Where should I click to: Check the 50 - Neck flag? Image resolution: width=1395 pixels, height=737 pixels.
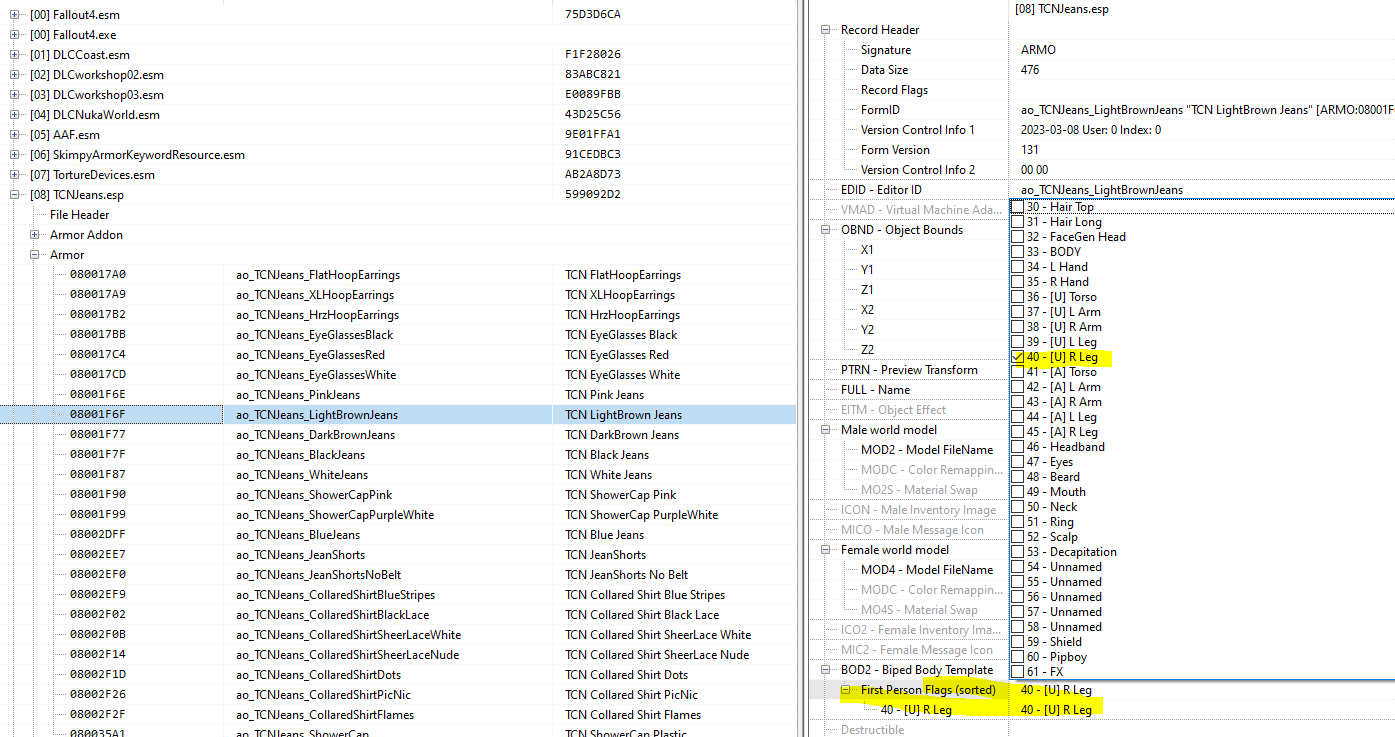click(1018, 507)
